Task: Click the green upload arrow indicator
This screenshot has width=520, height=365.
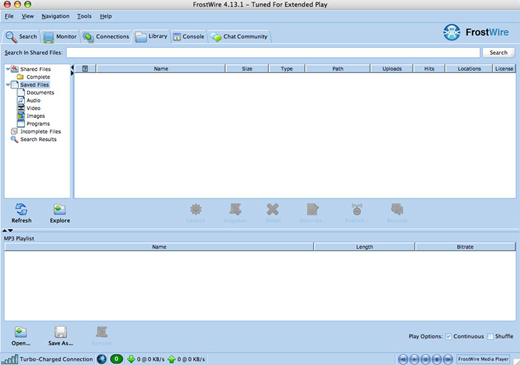Action: click(x=172, y=359)
